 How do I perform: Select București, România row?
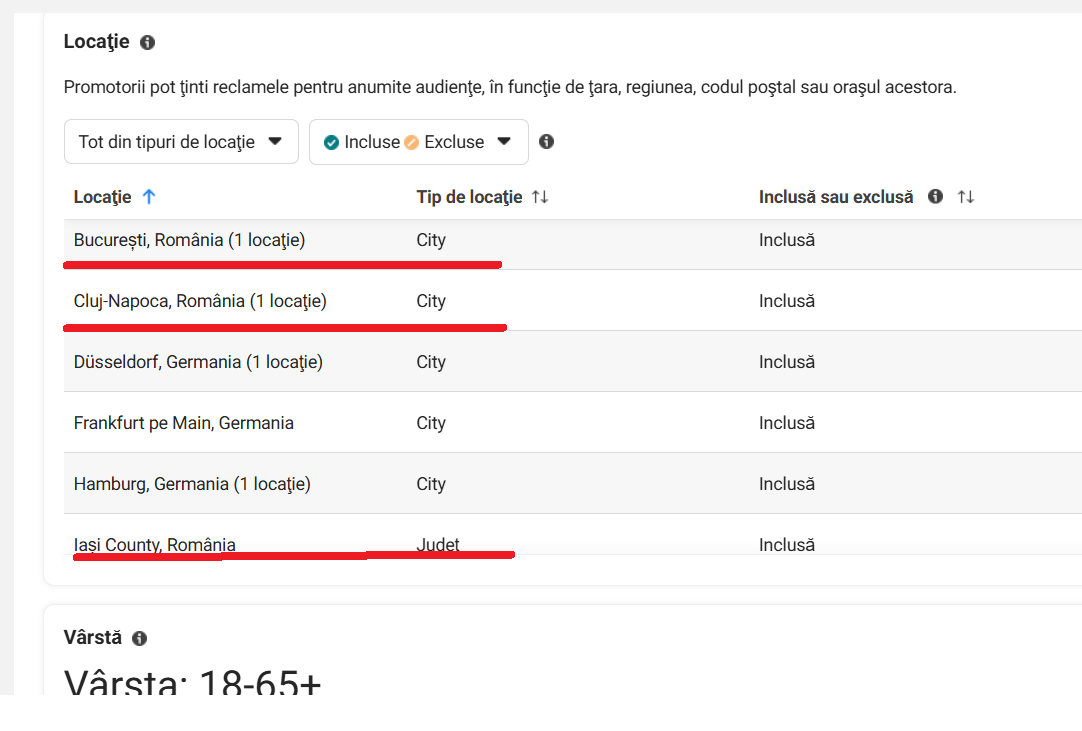click(573, 240)
